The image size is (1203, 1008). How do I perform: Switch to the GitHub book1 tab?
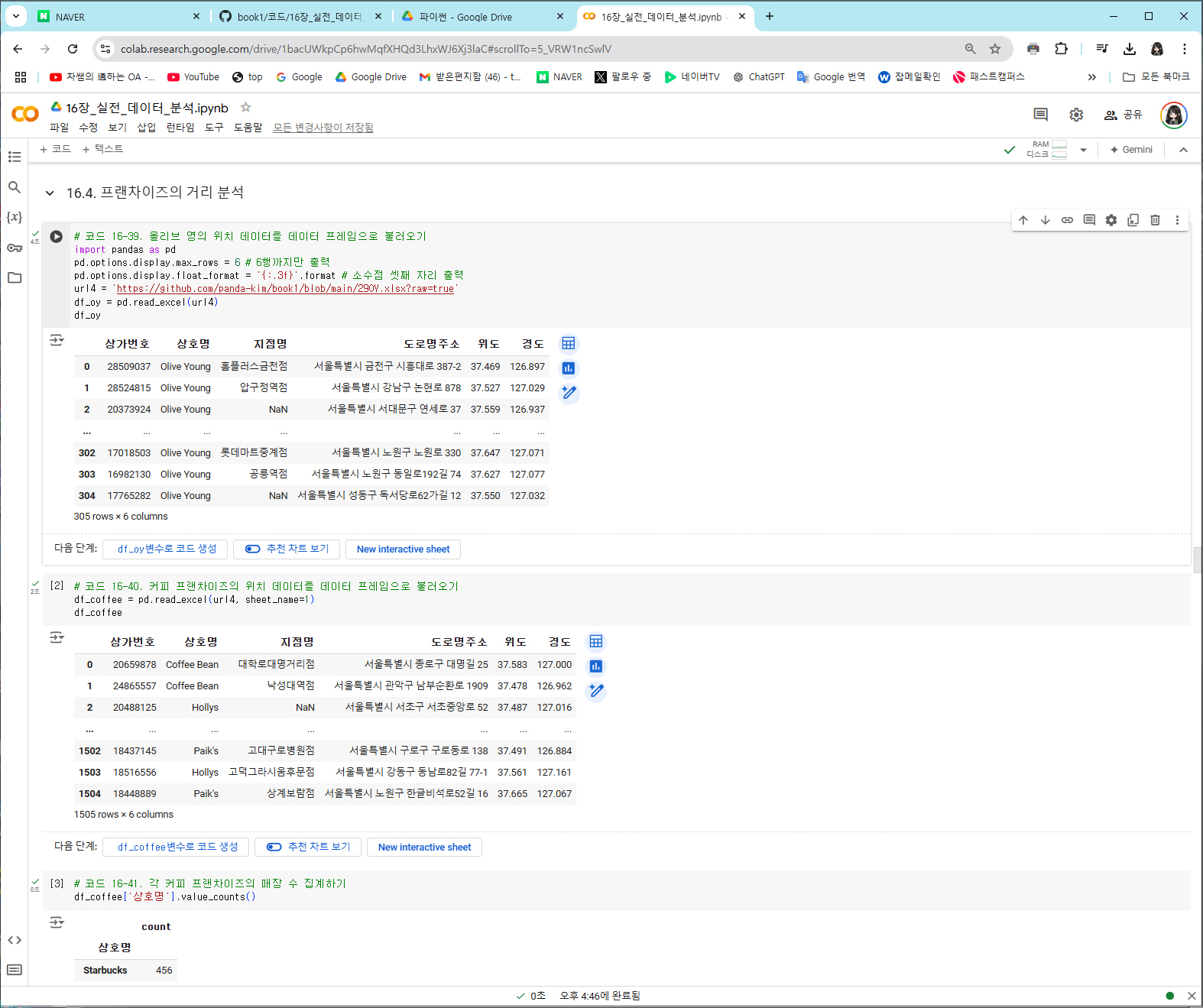click(300, 17)
